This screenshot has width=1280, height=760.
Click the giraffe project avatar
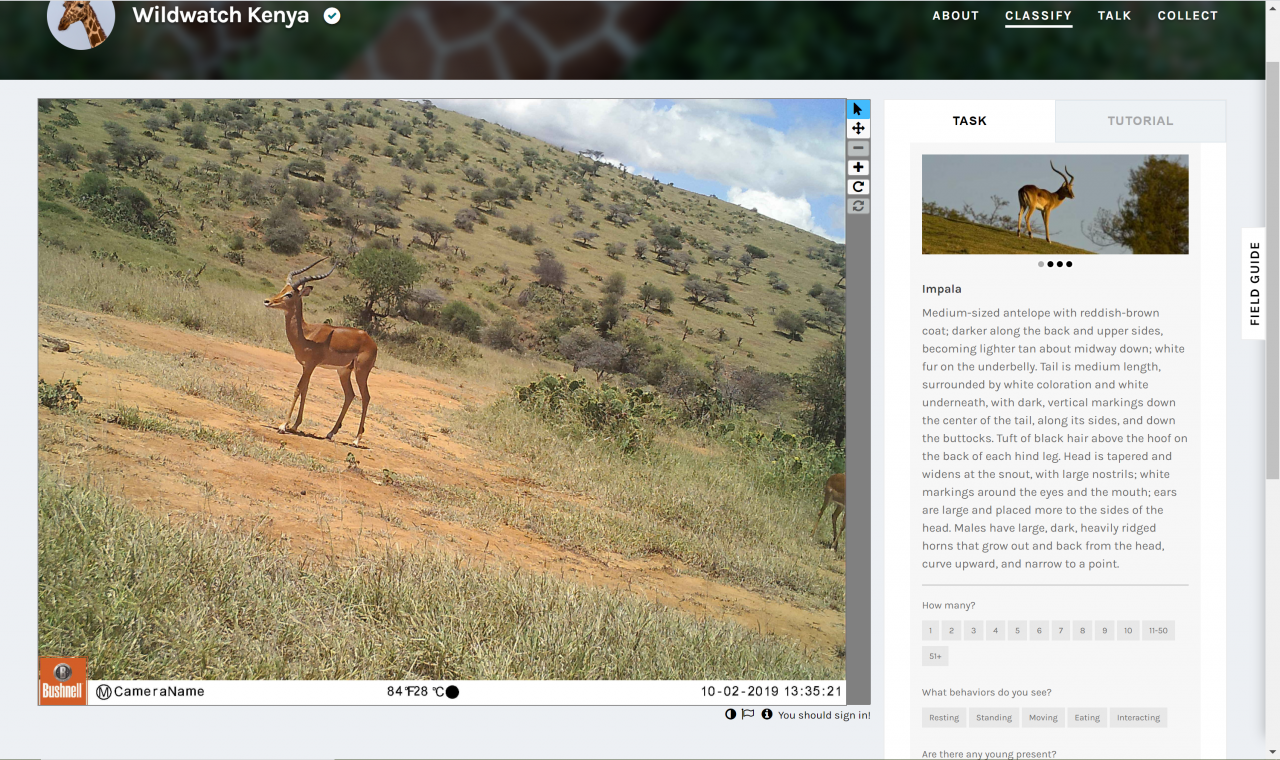(81, 18)
